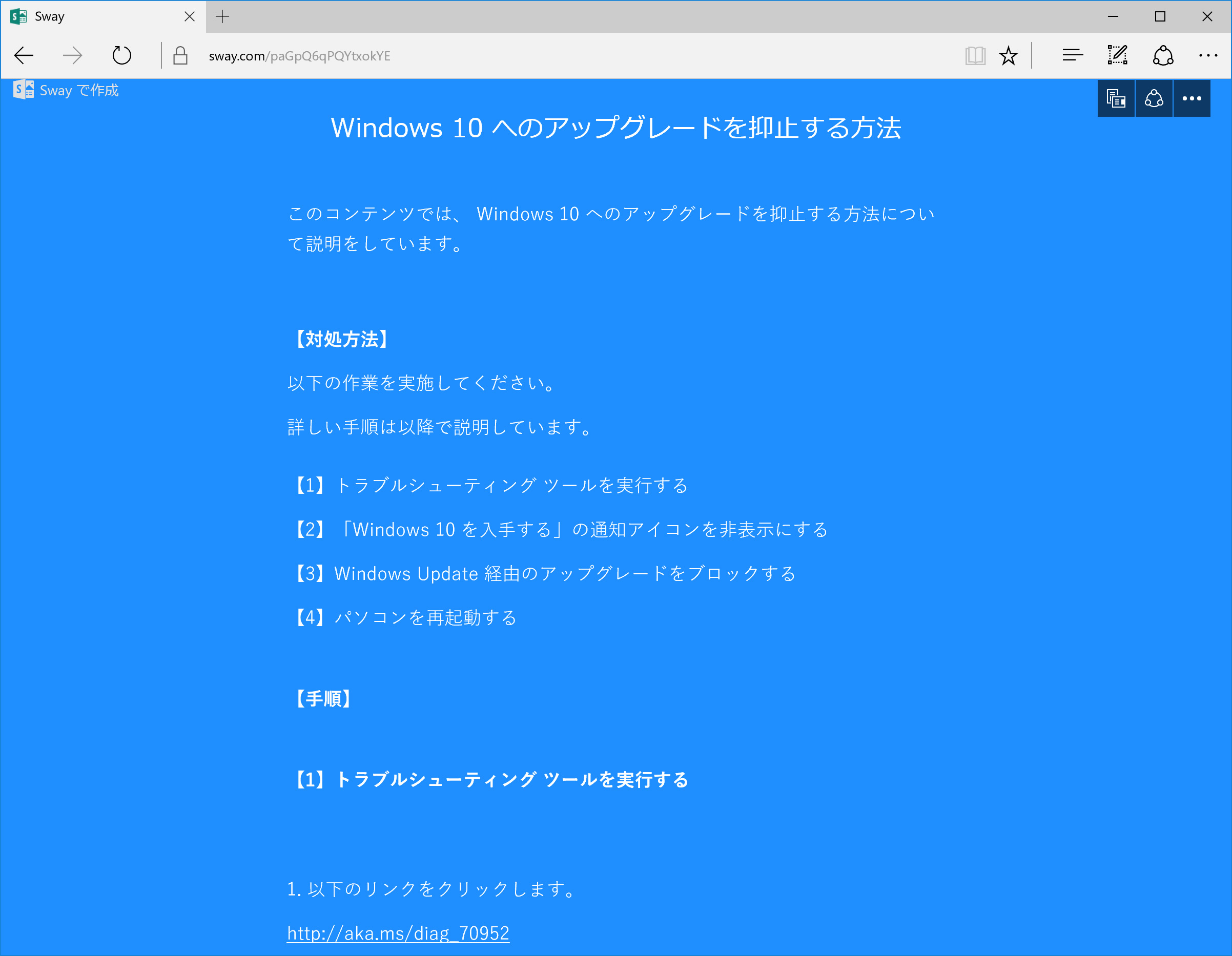
Task: Open a new tab with plus button
Action: click(x=222, y=16)
